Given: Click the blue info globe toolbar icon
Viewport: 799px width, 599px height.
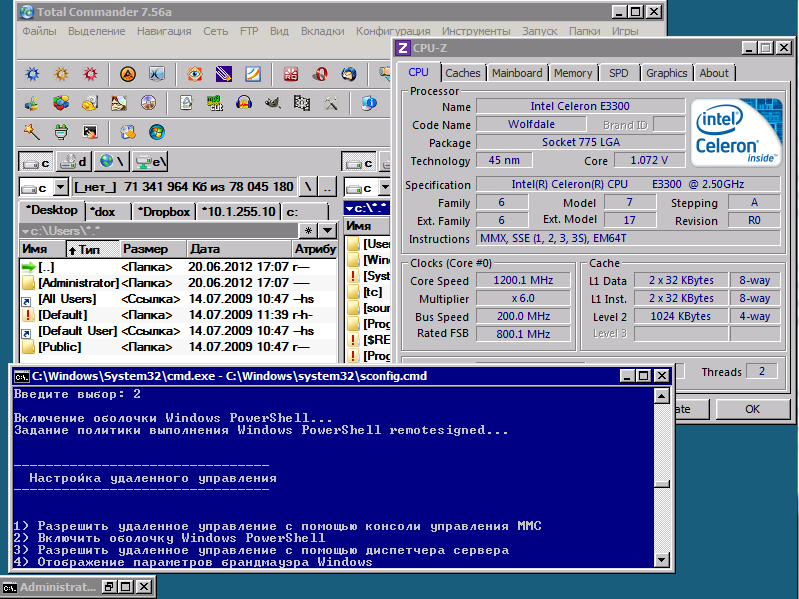Looking at the screenshot, I should coord(369,103).
